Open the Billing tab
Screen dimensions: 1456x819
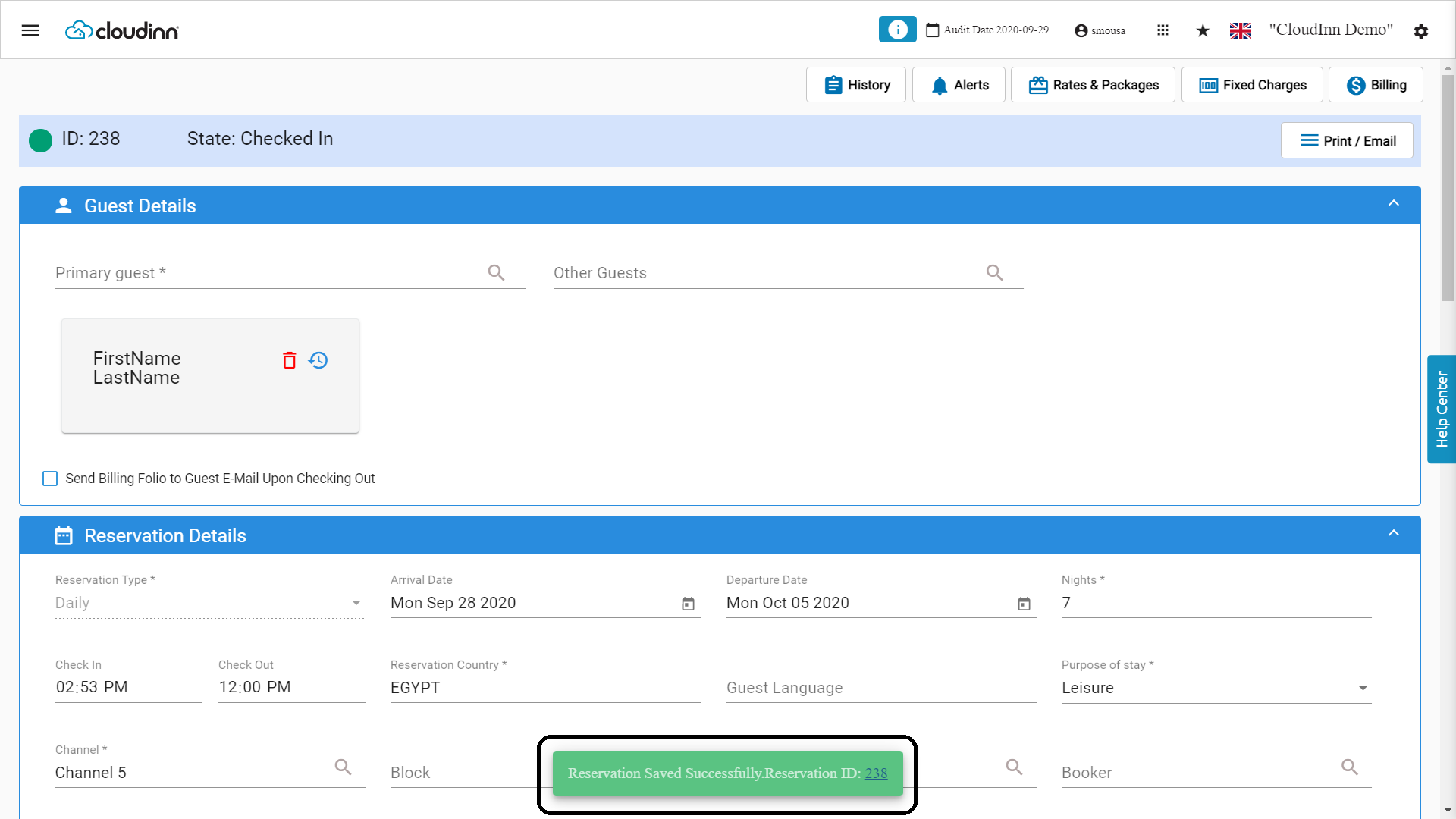click(x=1376, y=85)
